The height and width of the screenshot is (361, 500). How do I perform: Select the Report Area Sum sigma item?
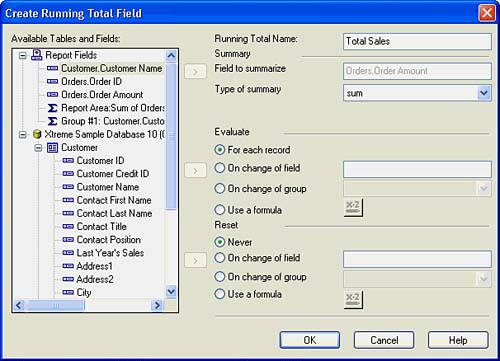click(x=106, y=108)
